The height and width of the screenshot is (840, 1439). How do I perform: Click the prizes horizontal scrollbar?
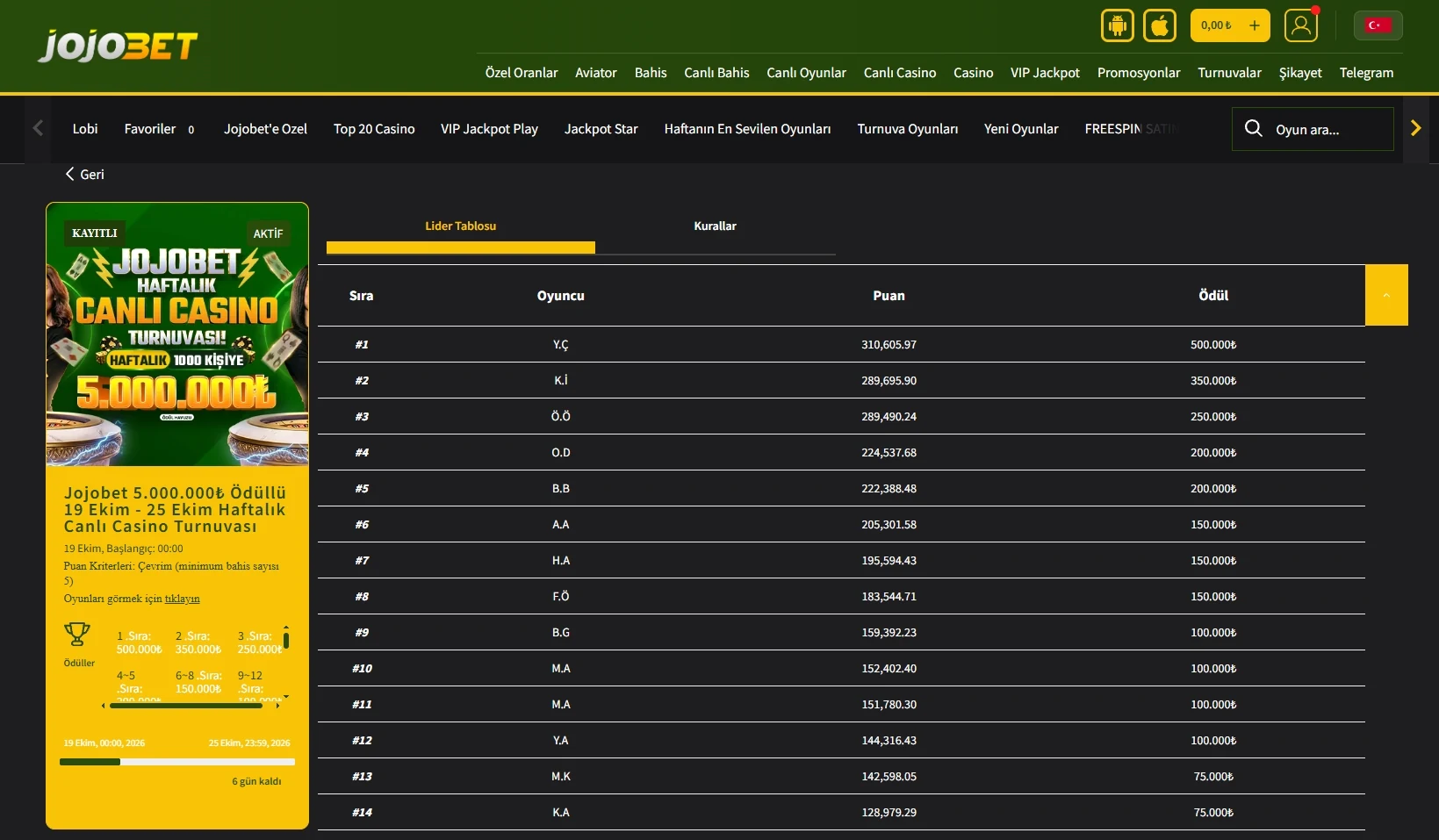[186, 705]
